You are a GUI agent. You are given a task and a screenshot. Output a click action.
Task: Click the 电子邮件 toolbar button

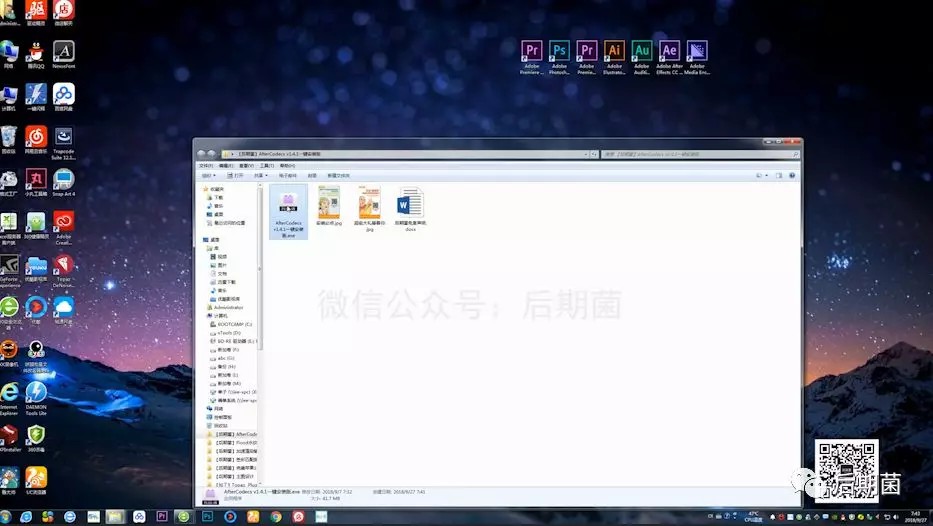(x=288, y=176)
